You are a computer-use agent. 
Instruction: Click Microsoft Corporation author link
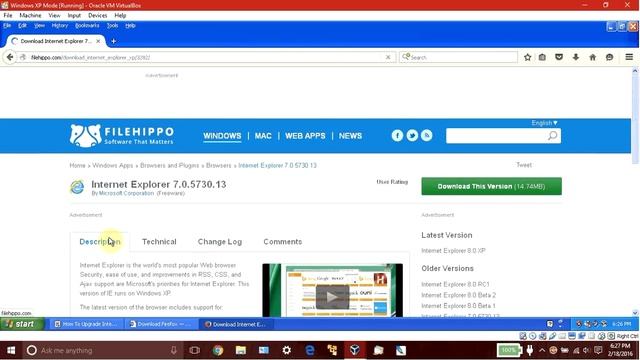click(126, 193)
